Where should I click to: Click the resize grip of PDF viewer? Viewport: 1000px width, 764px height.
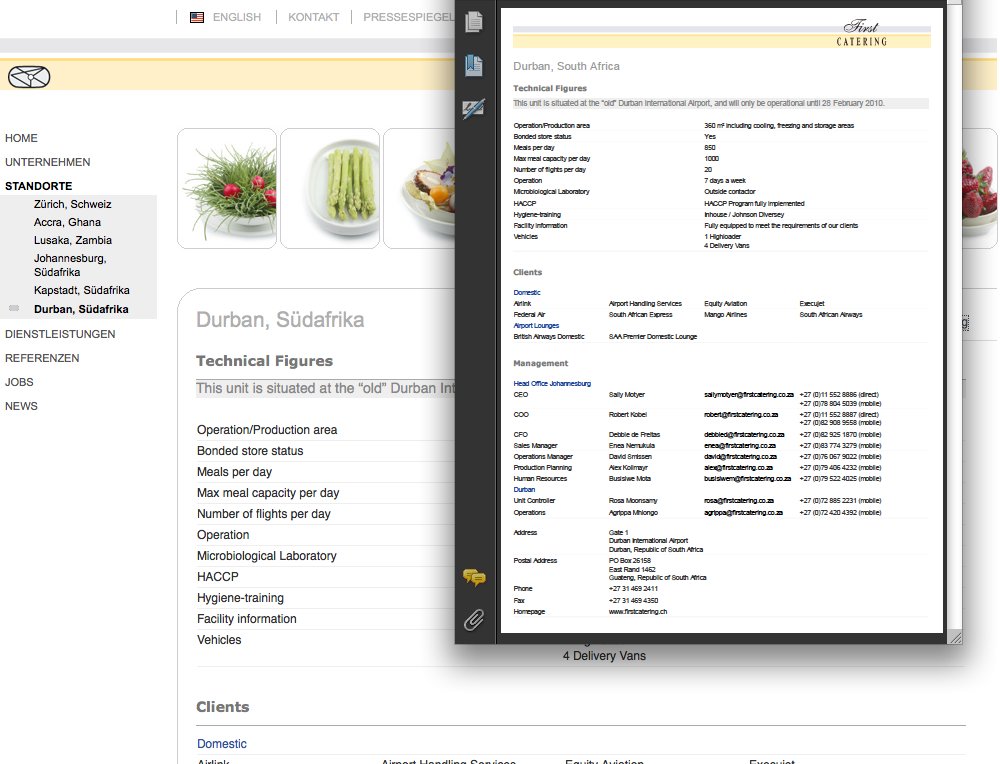(x=955, y=637)
